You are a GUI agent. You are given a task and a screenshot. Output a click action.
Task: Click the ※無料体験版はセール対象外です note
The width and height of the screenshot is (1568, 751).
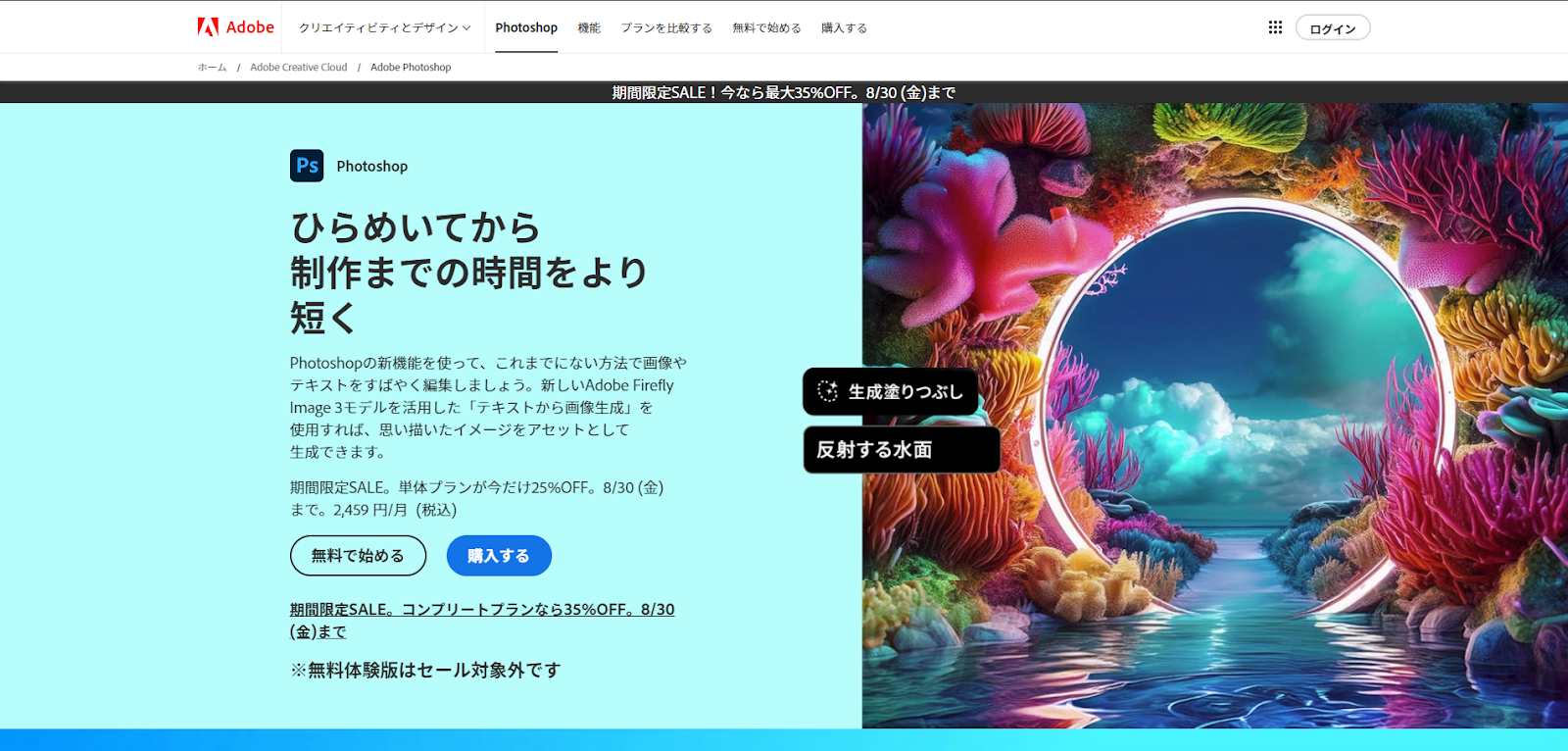[x=425, y=671]
